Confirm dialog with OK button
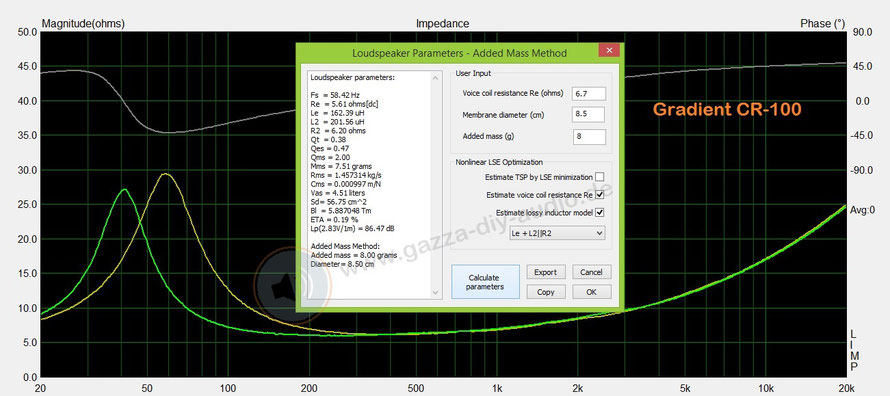Screen dimensions: 890x396 pyautogui.click(x=591, y=292)
